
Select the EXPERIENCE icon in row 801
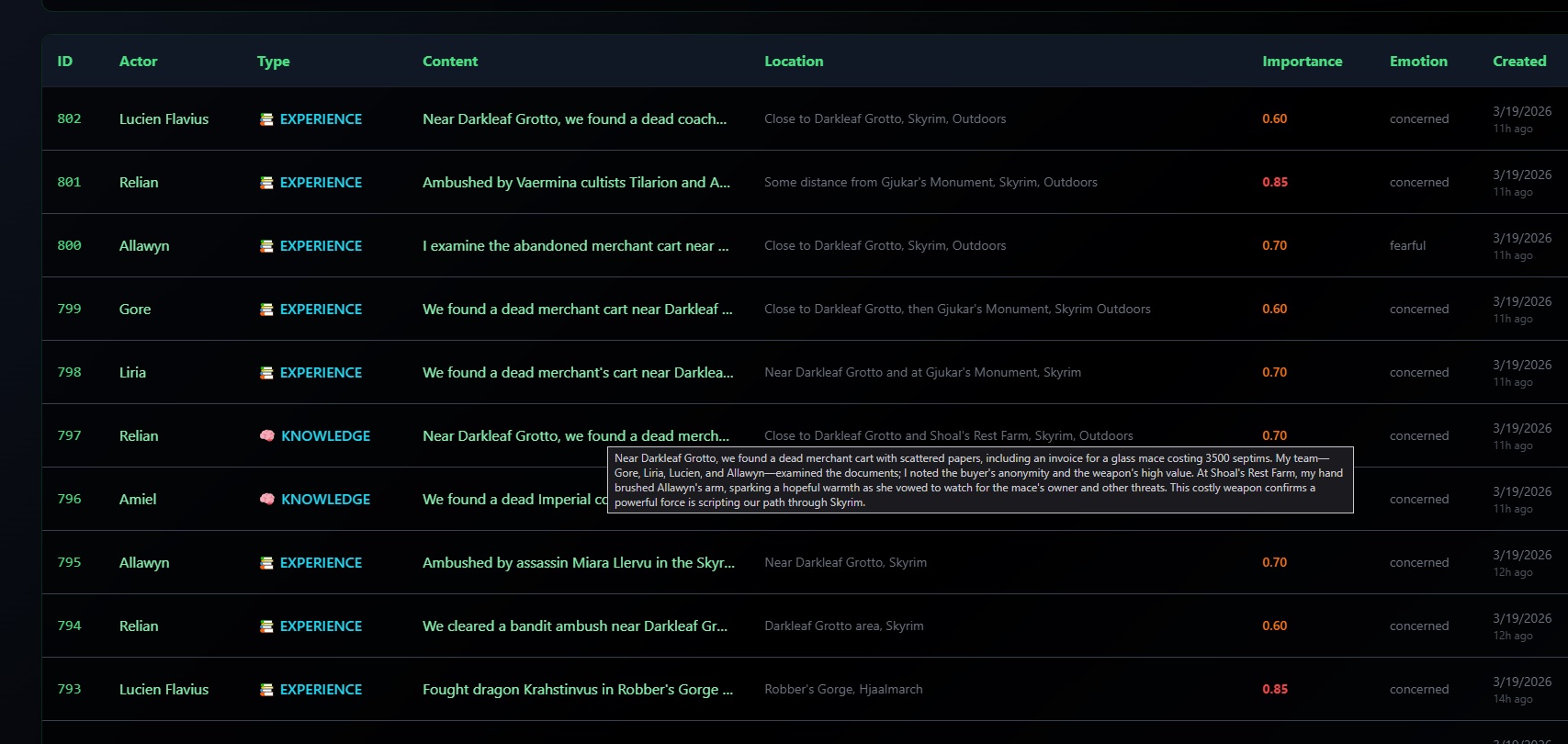266,183
